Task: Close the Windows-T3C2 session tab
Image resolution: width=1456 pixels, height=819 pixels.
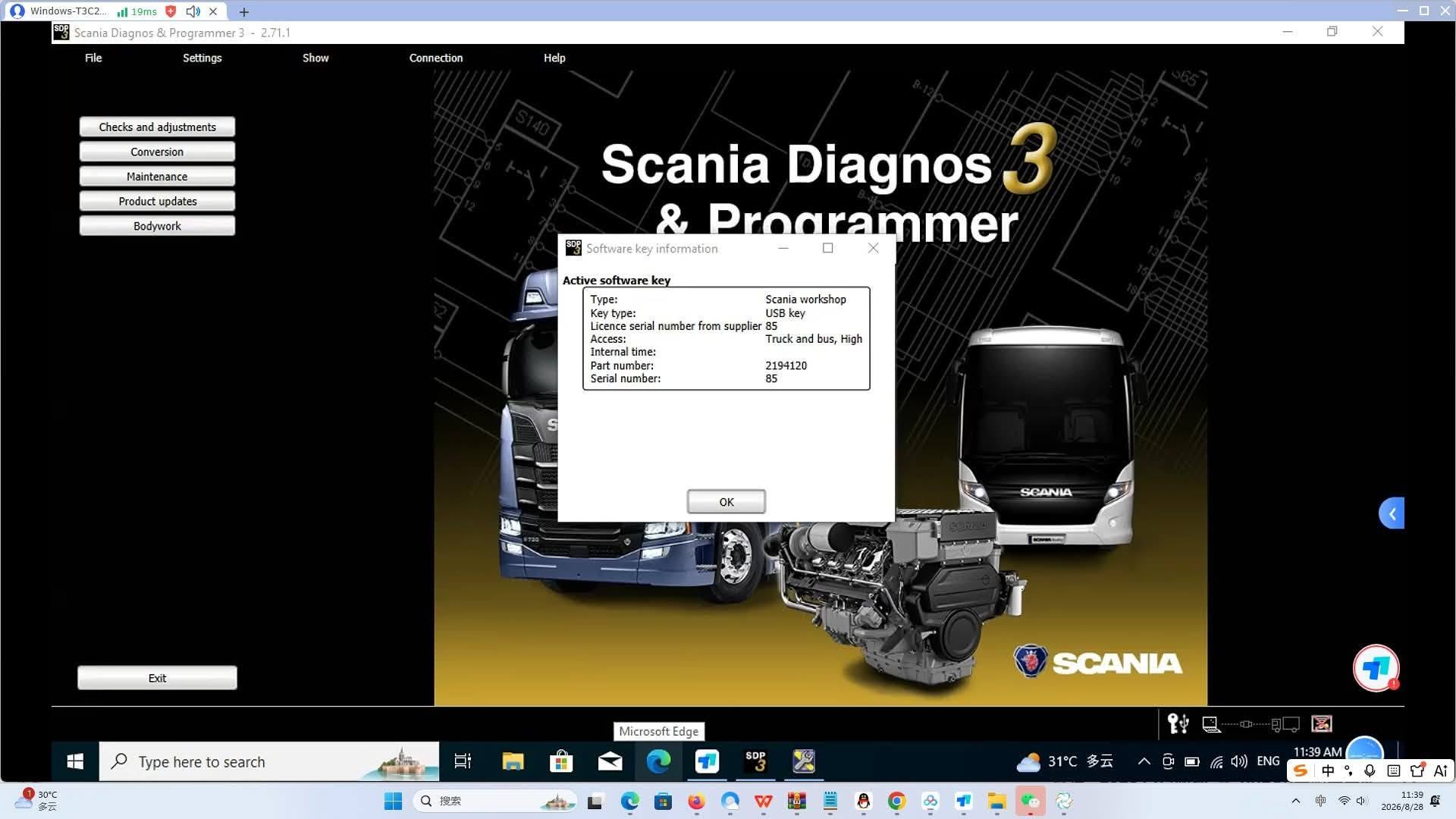Action: [x=213, y=11]
